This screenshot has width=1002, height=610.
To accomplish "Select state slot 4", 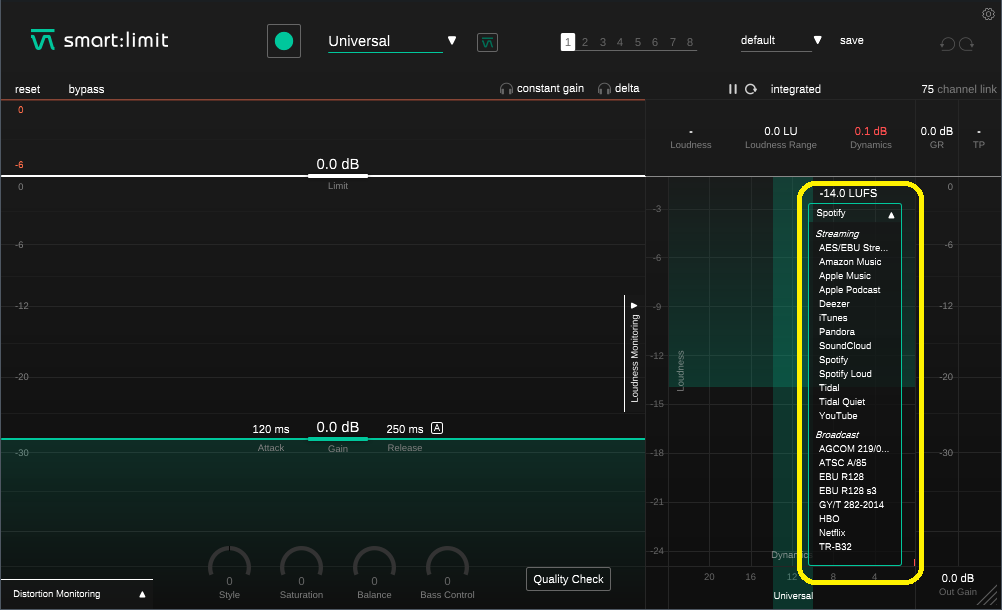I will point(620,42).
